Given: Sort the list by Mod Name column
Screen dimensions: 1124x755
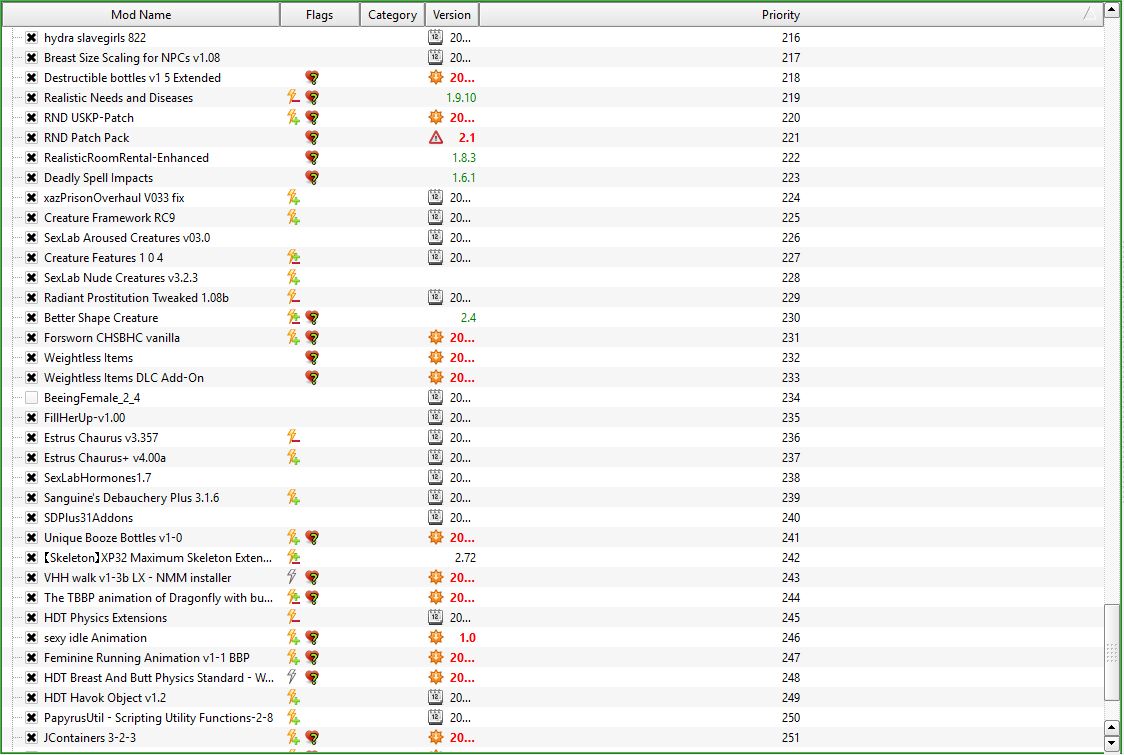Looking at the screenshot, I should coord(140,15).
